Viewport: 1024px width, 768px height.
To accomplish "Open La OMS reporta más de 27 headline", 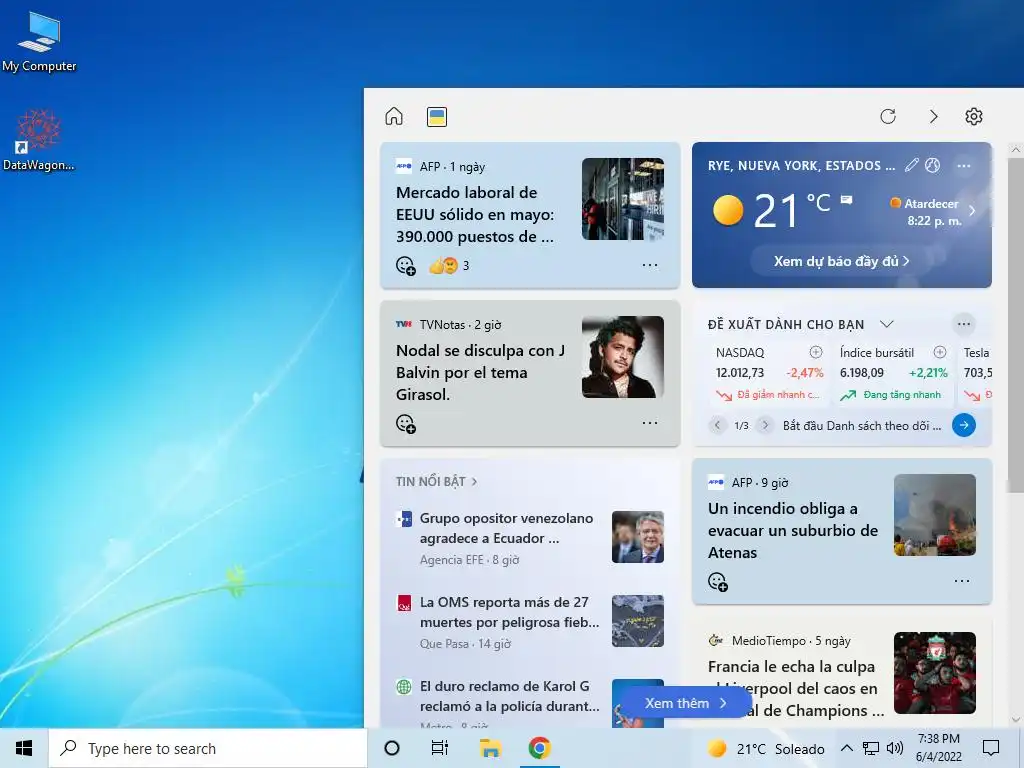I will [509, 612].
